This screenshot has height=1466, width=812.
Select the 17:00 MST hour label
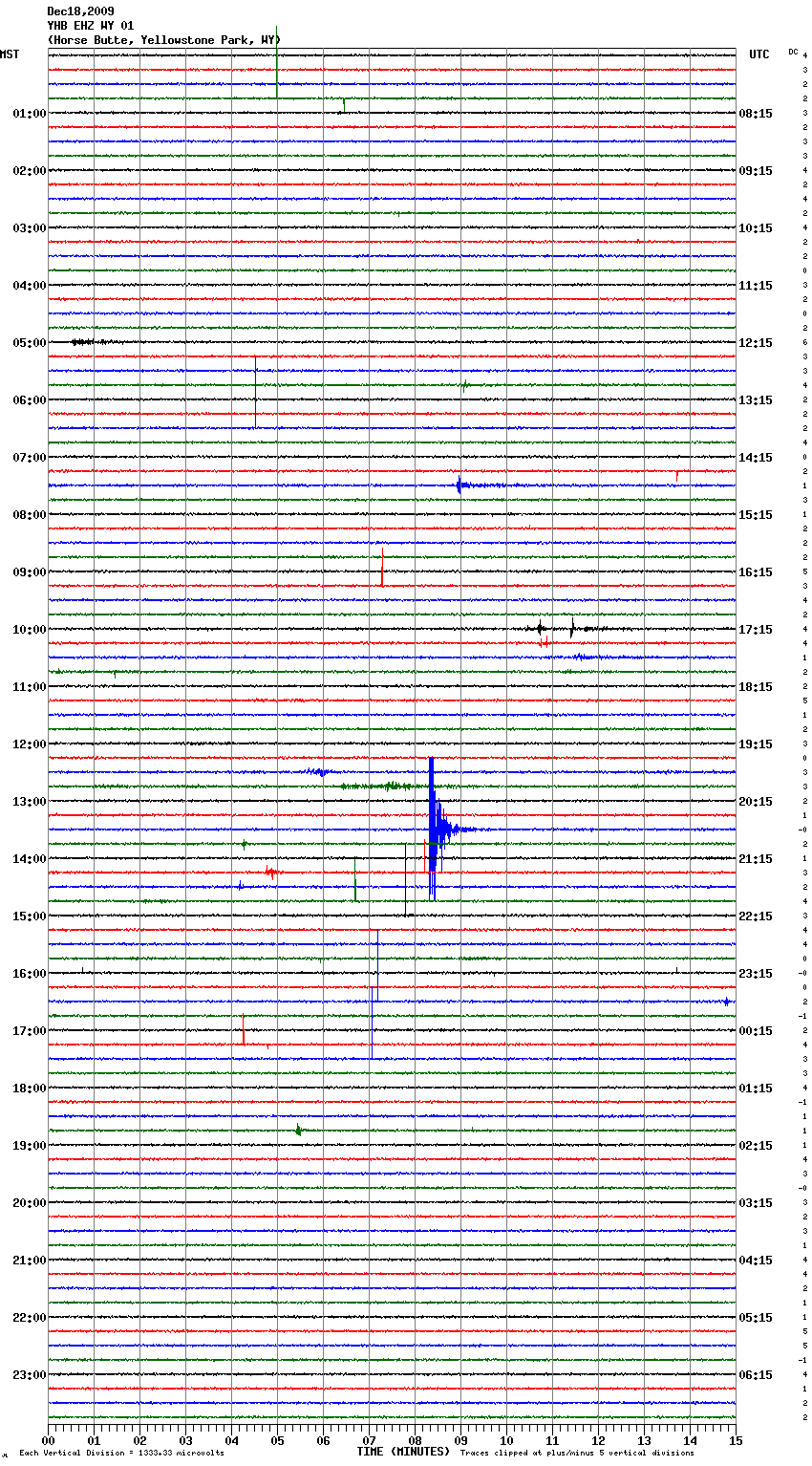click(x=29, y=1031)
